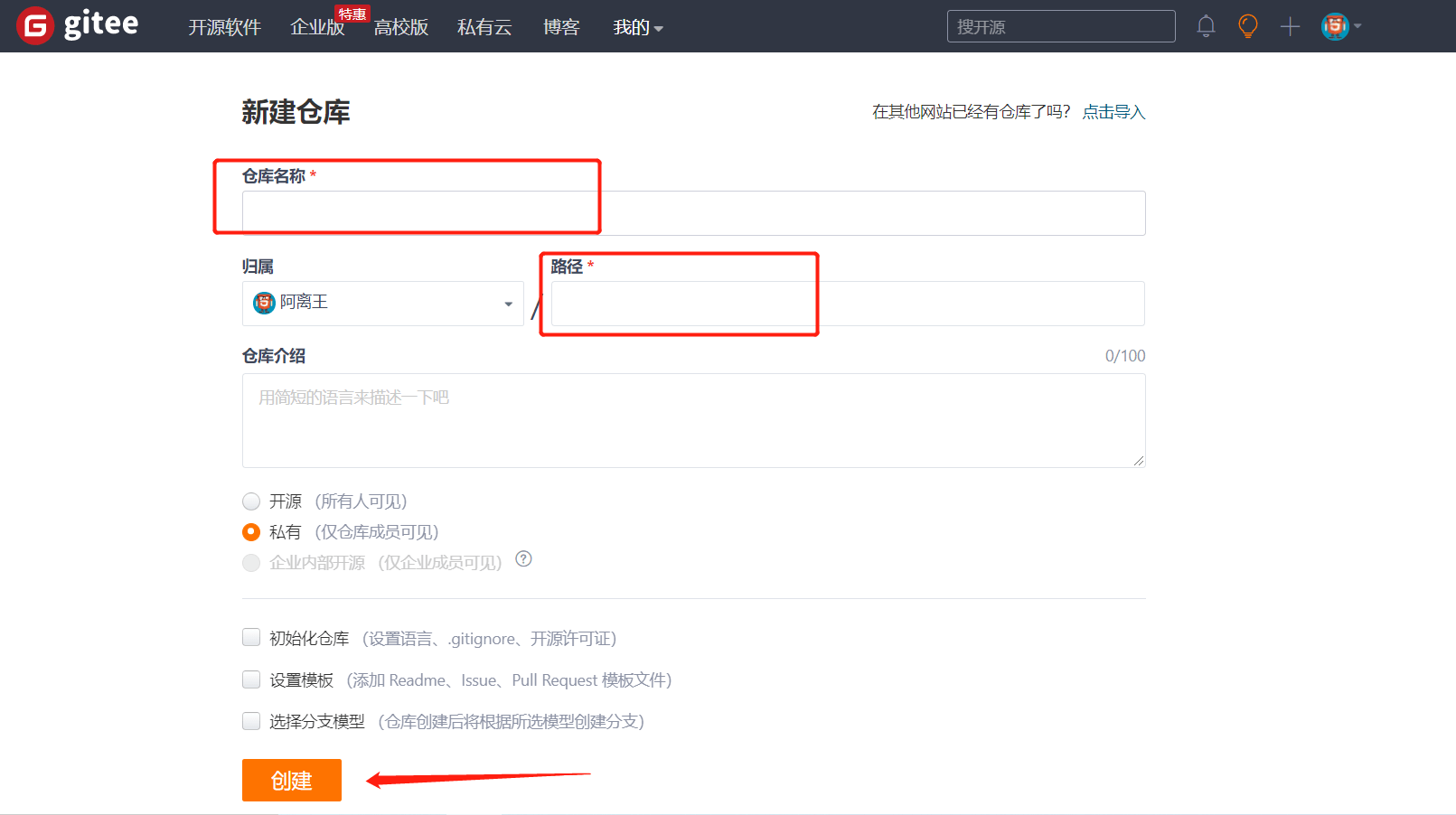Viewport: 1456px width, 815px height.
Task: Focus the 仓库介绍 description textarea
Action: pyautogui.click(x=693, y=420)
